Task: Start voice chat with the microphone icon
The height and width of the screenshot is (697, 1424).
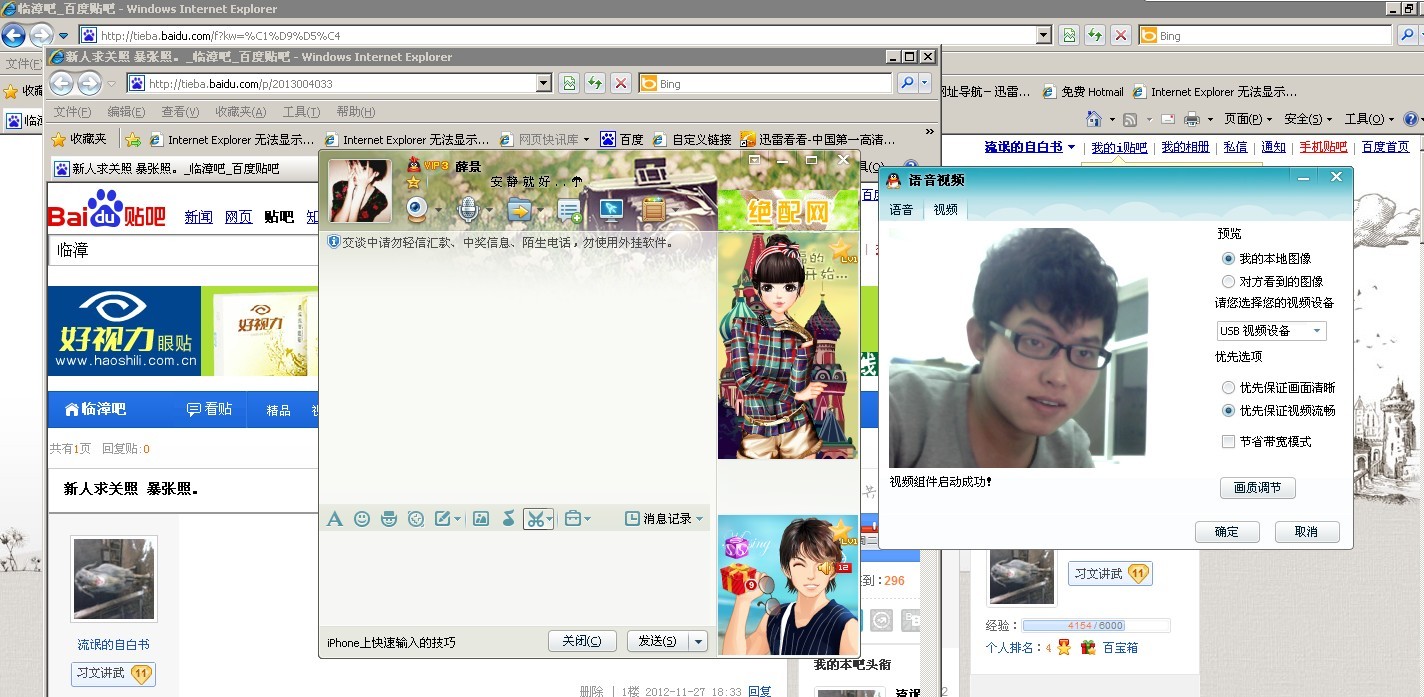Action: tap(467, 209)
